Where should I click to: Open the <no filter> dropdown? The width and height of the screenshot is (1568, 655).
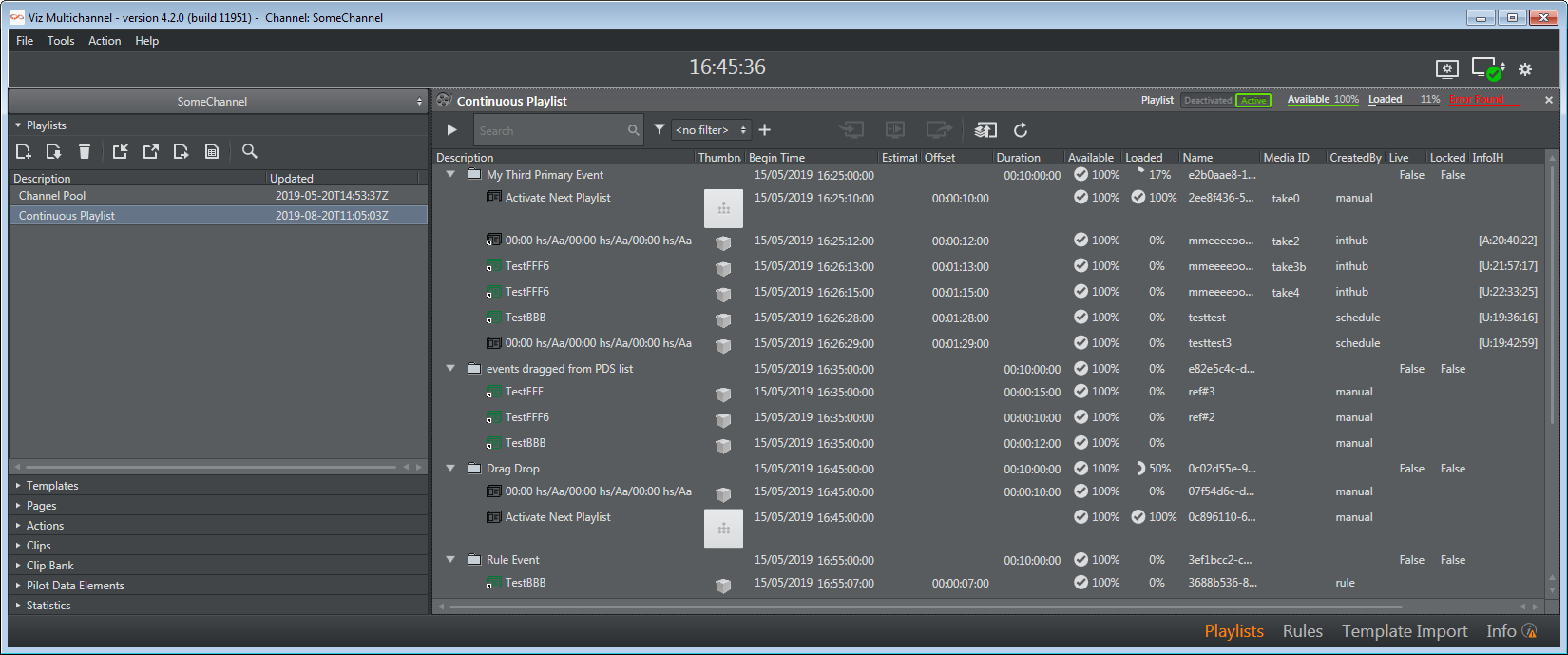[x=711, y=130]
